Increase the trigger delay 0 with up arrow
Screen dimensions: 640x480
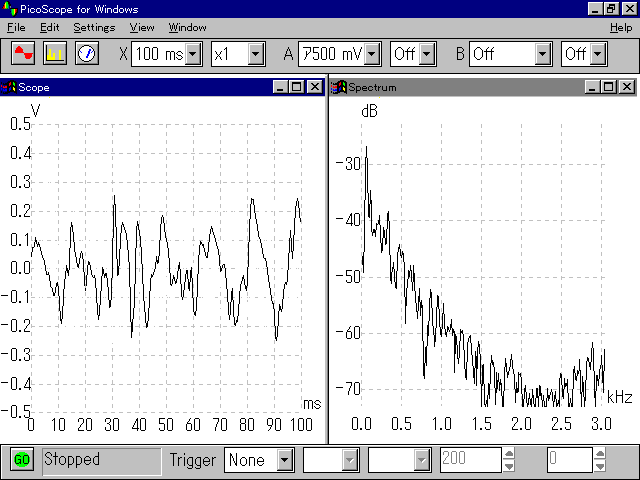point(600,453)
